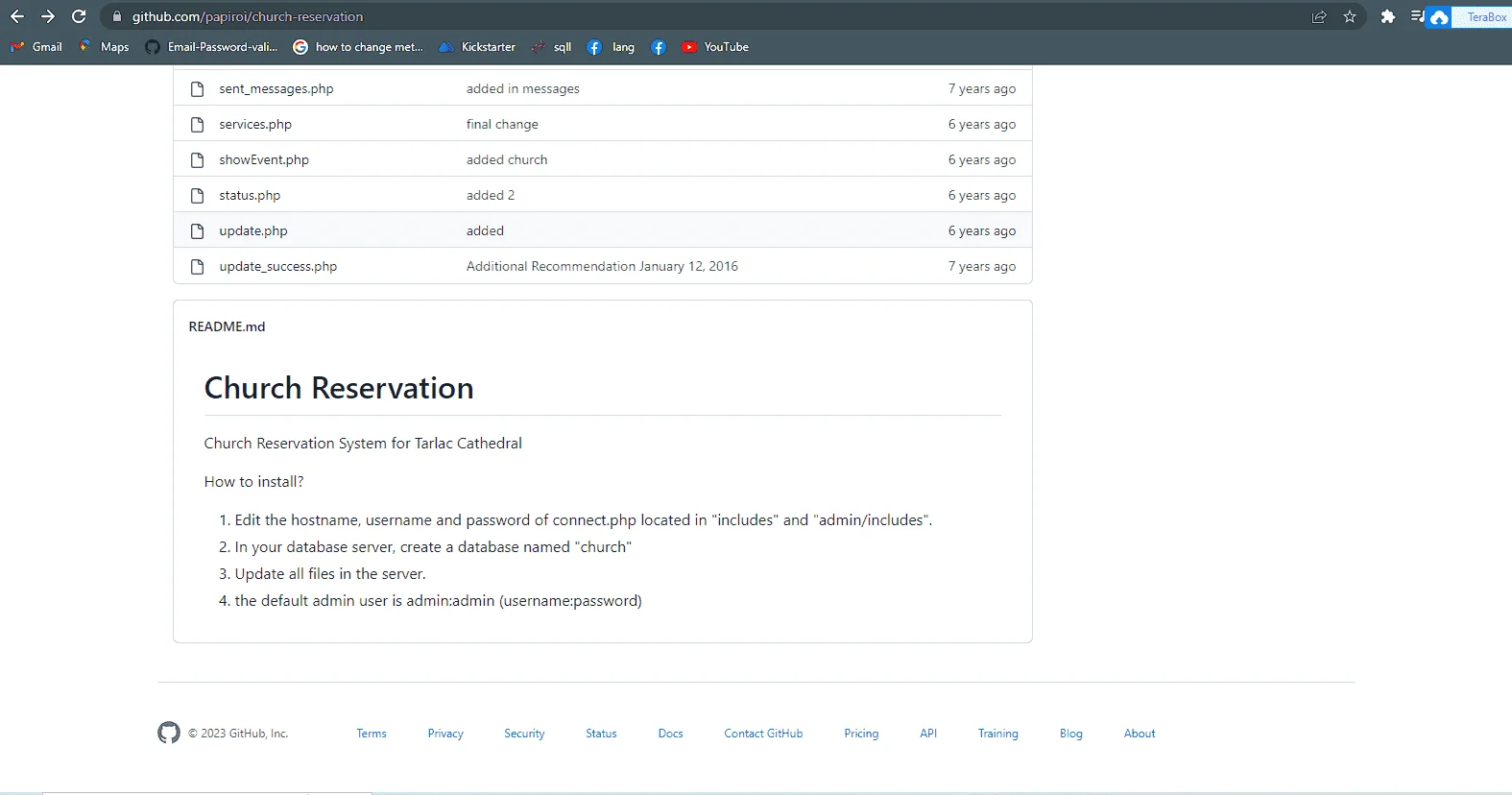Open the media control playlist icon

coord(1417,16)
